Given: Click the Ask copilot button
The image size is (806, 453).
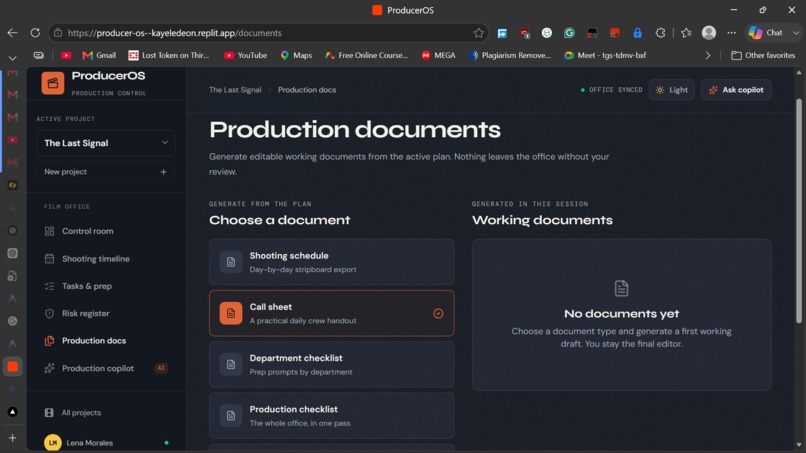Looking at the screenshot, I should [736, 90].
